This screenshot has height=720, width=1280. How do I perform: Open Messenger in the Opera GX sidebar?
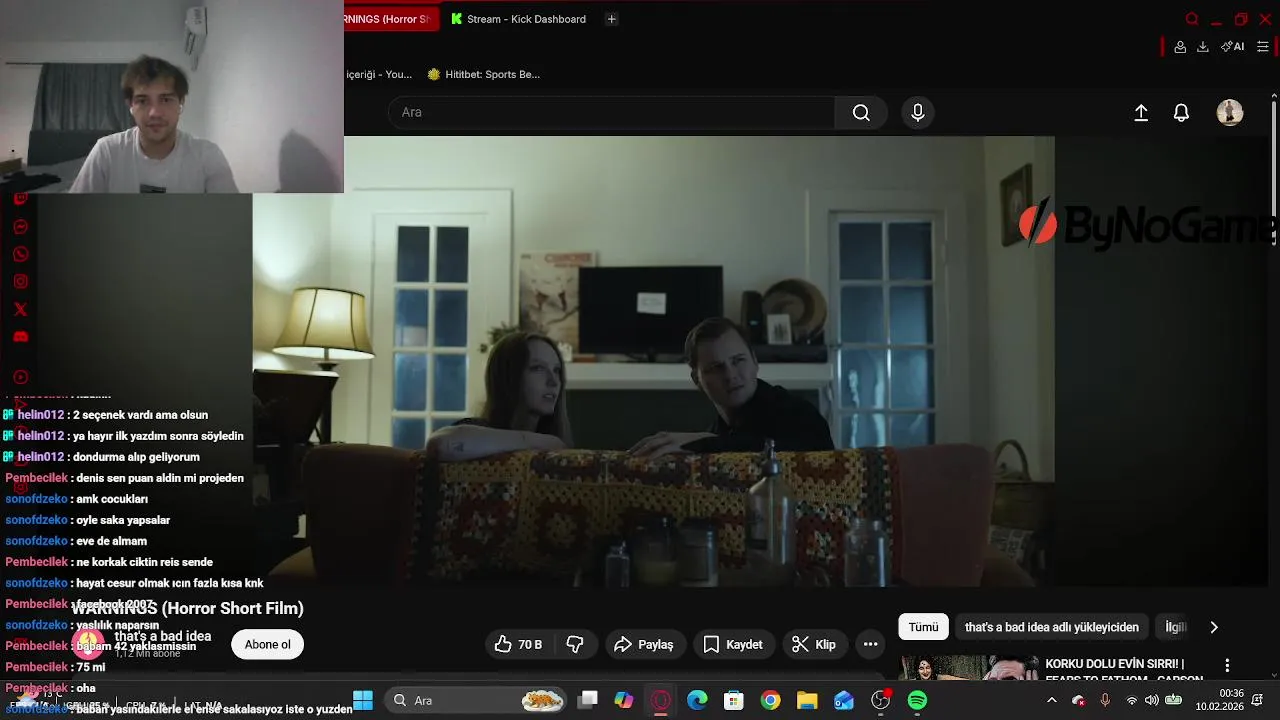click(x=20, y=227)
